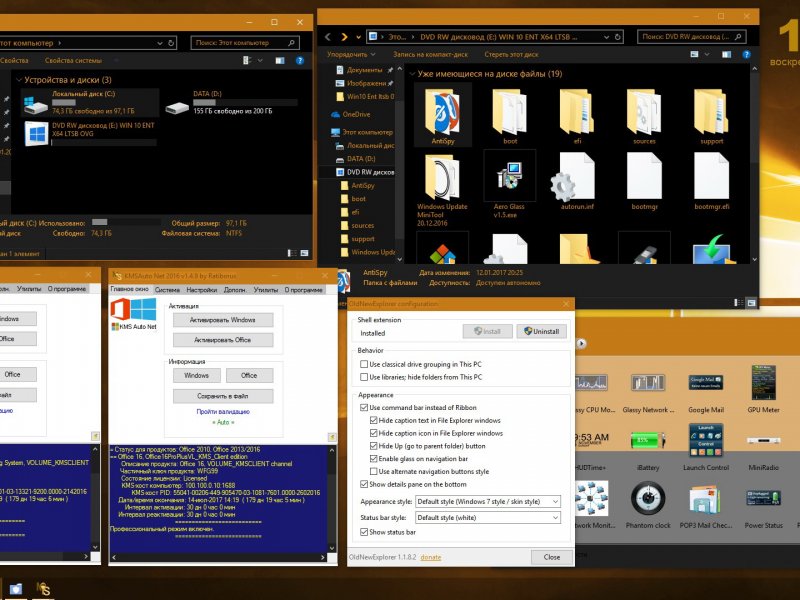Click Close button in OldNewExplorer configuration
800x600 pixels.
click(x=552, y=557)
